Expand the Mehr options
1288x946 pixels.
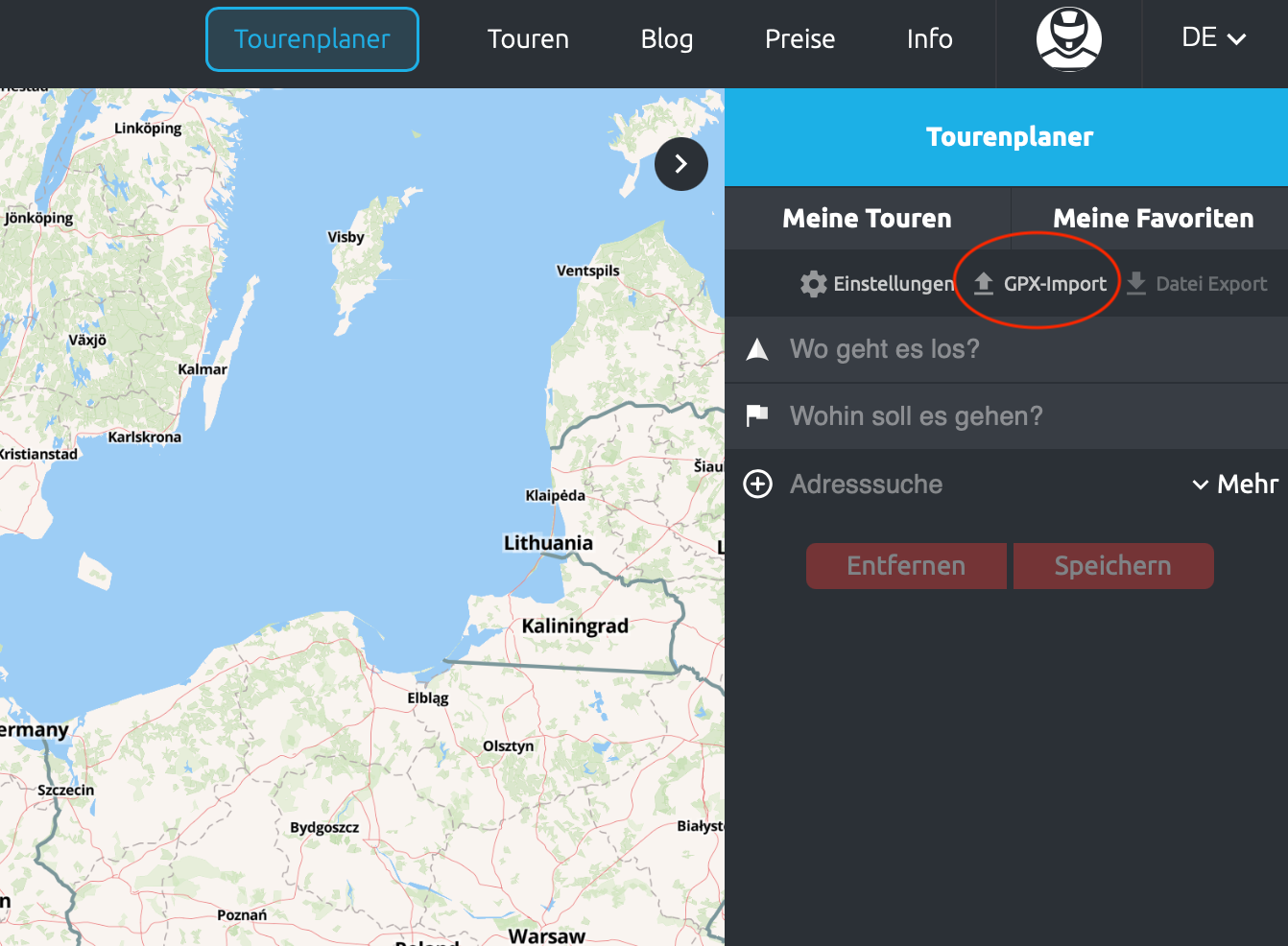1235,485
